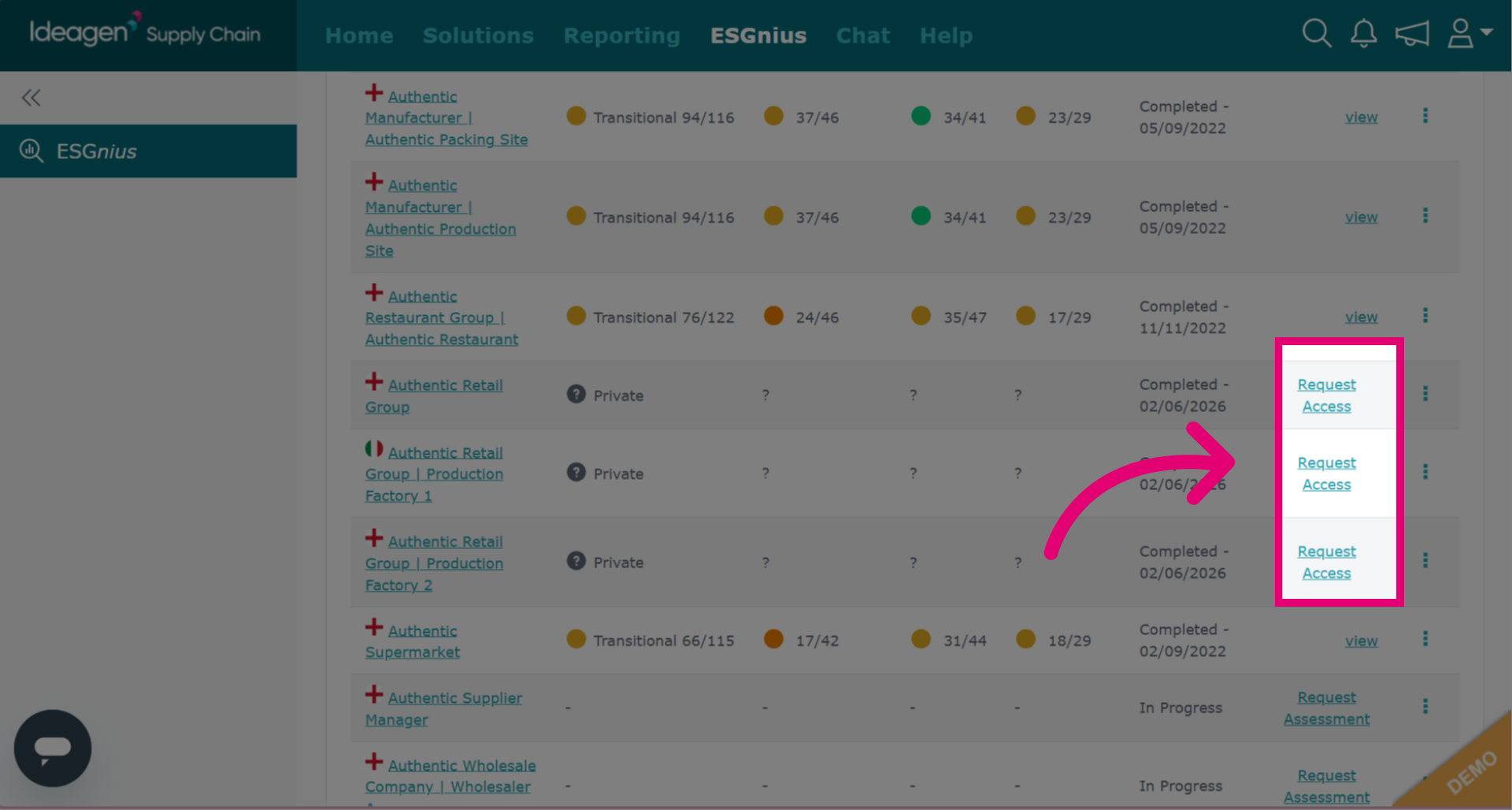This screenshot has height=810, width=1512.
Task: Open Chat menu
Action: pyautogui.click(x=863, y=35)
